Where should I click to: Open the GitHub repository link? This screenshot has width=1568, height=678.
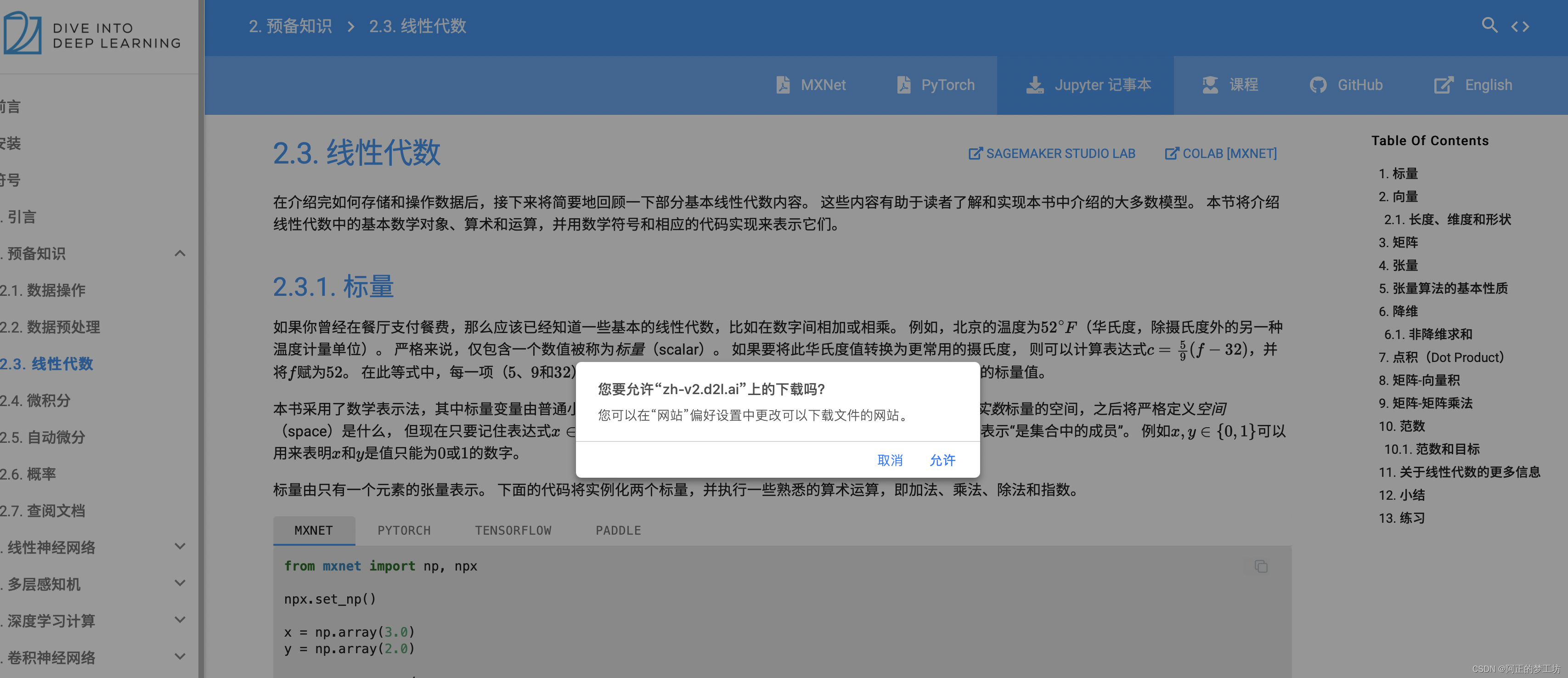1346,85
